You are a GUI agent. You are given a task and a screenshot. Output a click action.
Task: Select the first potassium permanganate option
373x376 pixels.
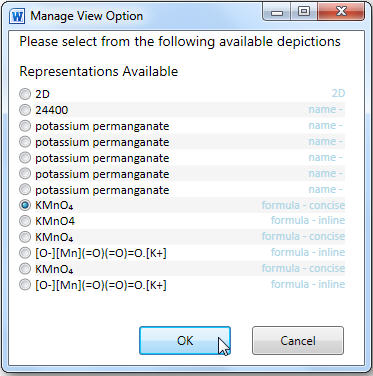[25, 126]
